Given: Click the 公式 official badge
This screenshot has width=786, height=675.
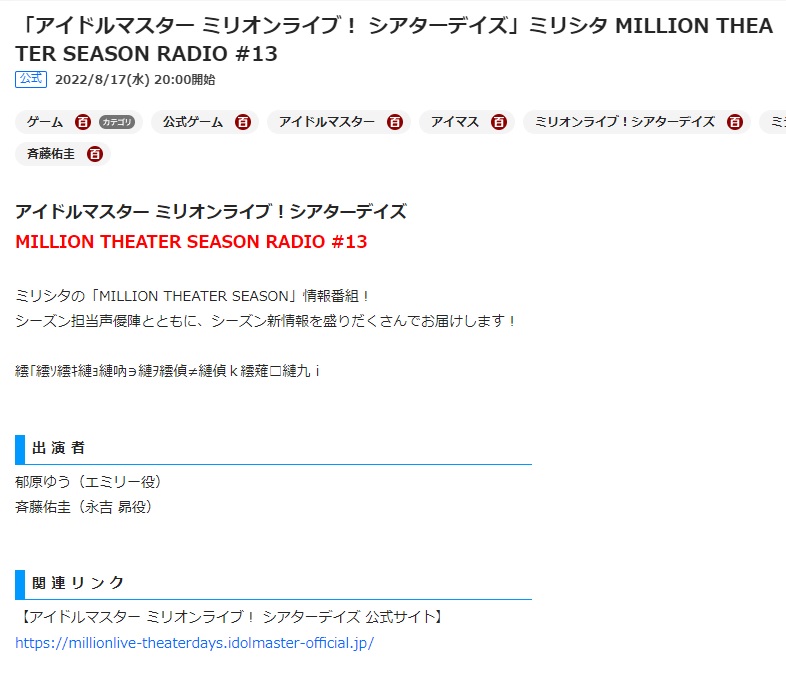Looking at the screenshot, I should pos(31,79).
